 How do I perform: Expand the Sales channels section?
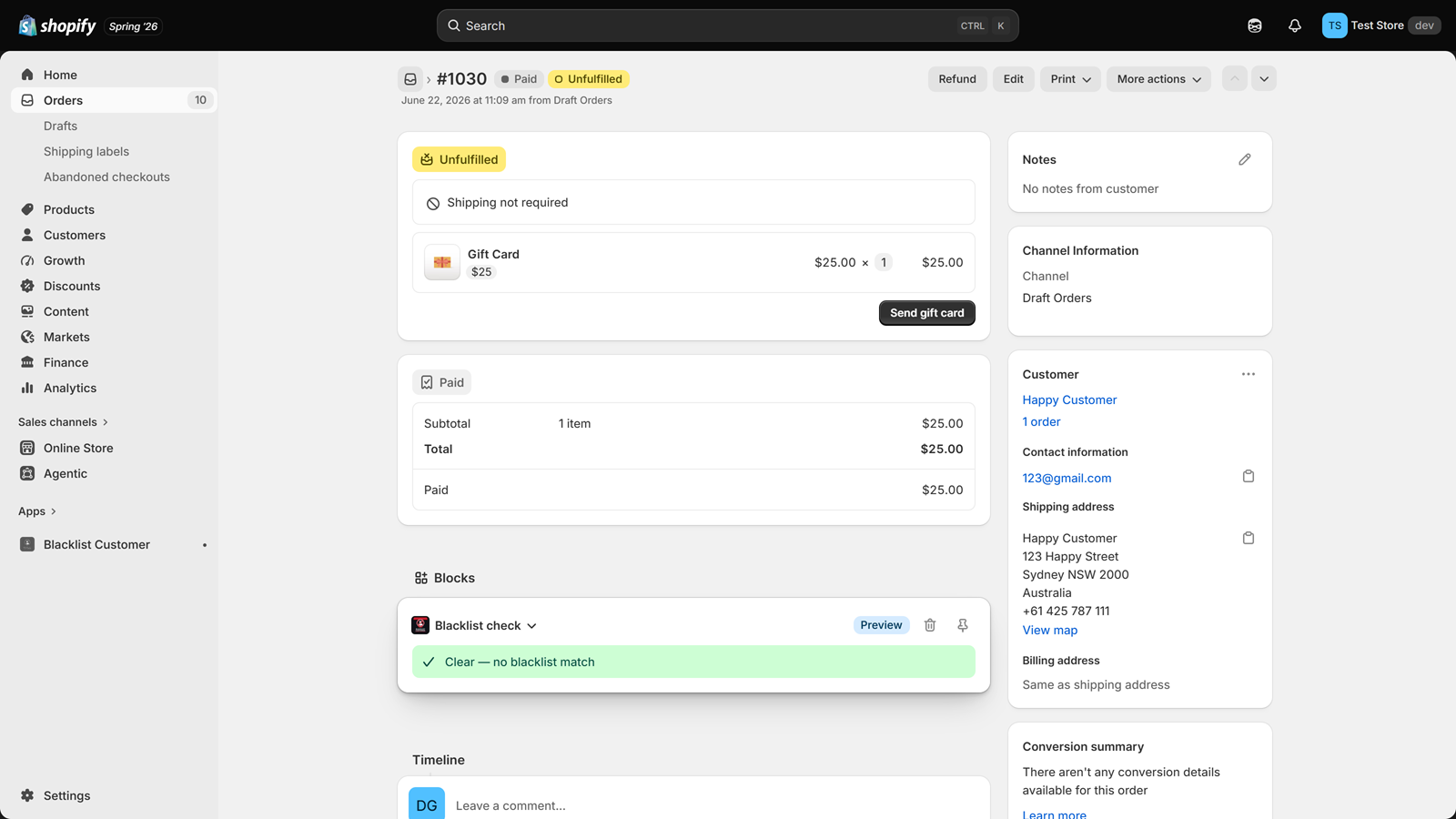[x=63, y=422]
